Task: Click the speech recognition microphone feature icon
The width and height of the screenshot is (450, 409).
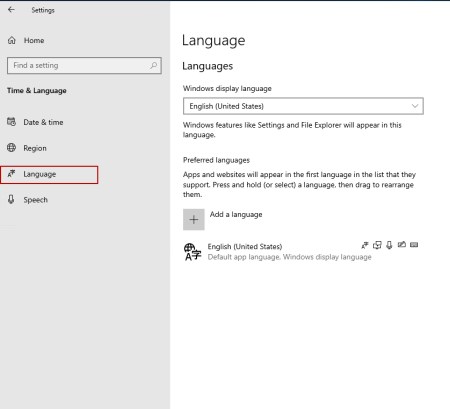Action: click(x=389, y=245)
